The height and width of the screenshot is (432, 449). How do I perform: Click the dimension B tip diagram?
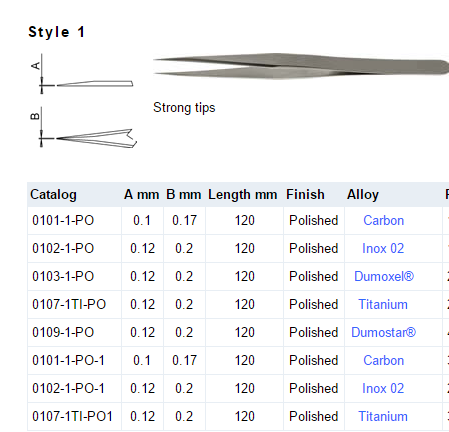click(x=84, y=128)
